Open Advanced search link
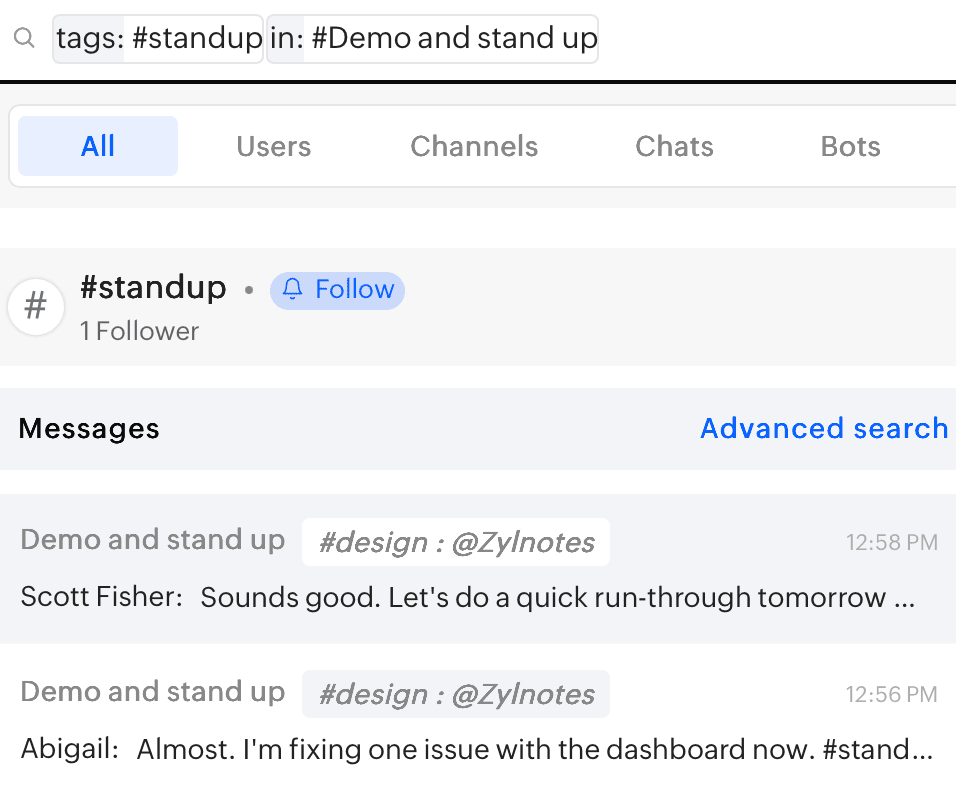Image resolution: width=956 pixels, height=788 pixels. coord(824,428)
